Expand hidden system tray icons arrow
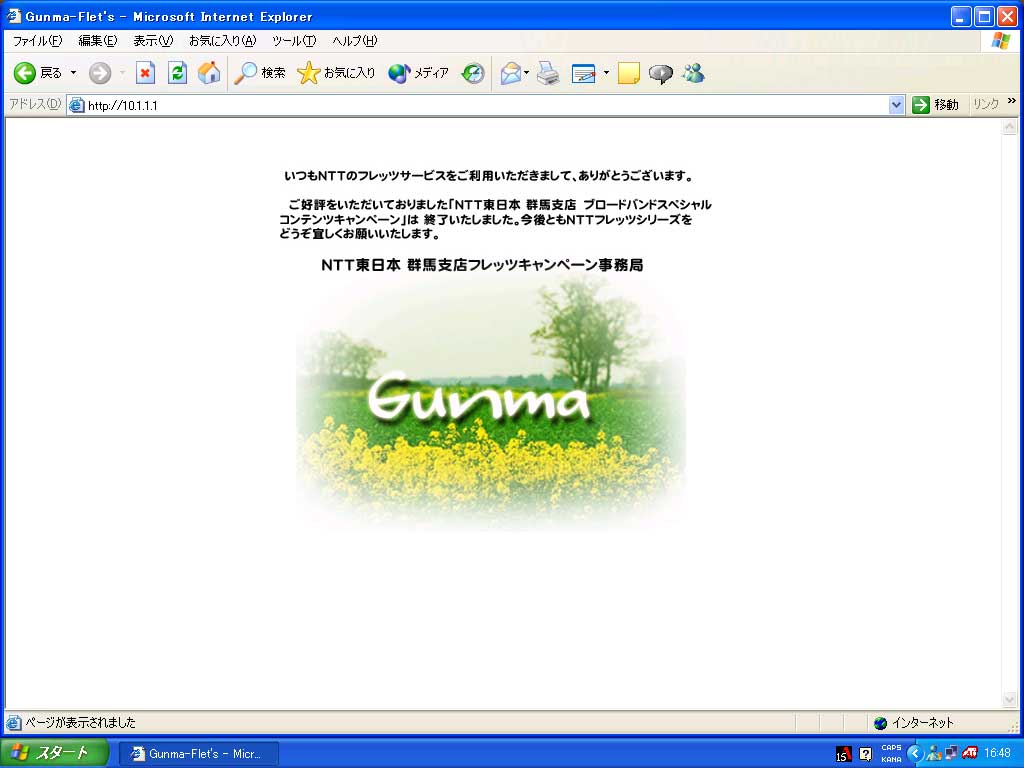This screenshot has width=1024, height=768. point(914,754)
